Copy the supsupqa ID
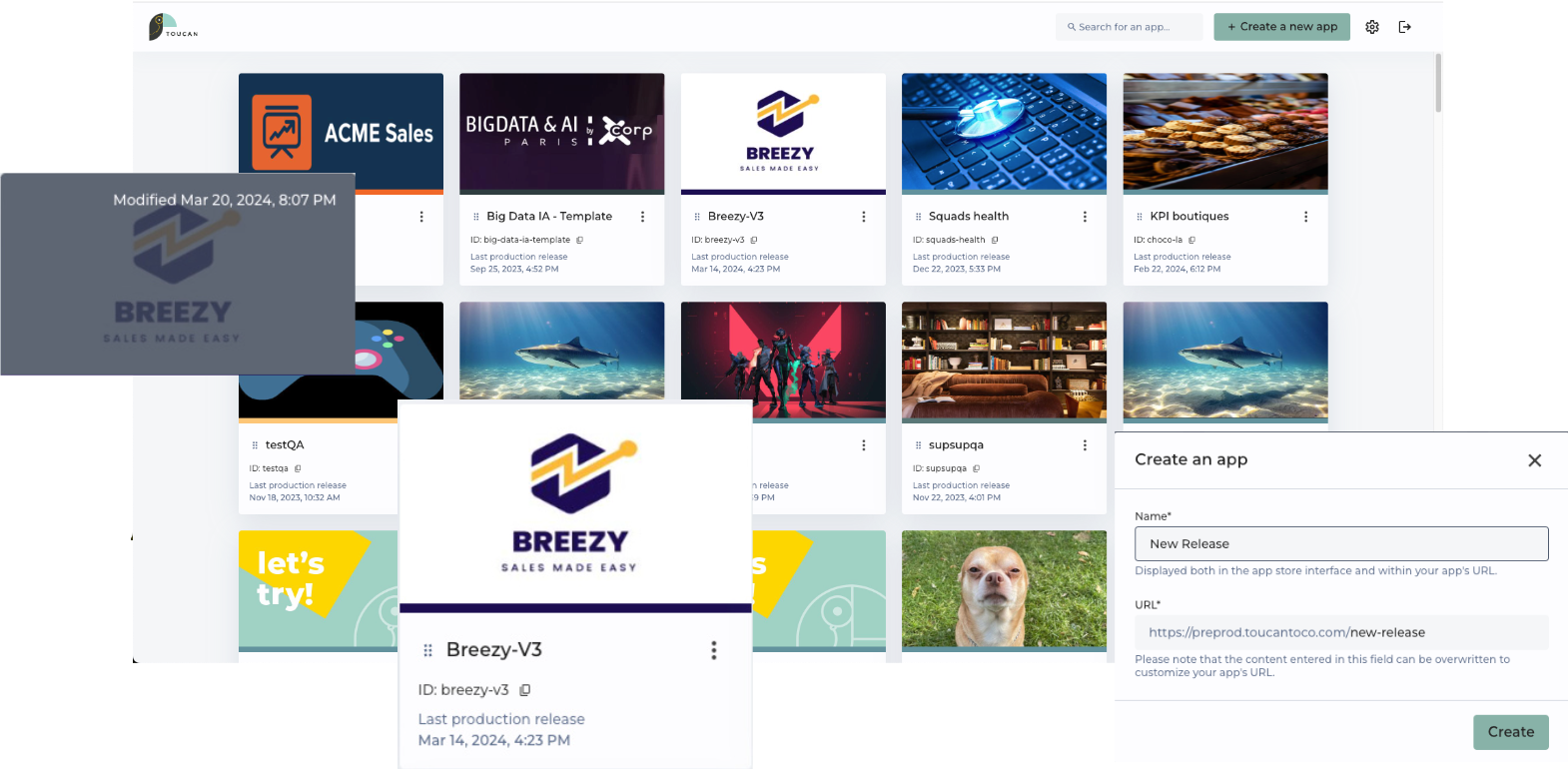The height and width of the screenshot is (769, 1568). tap(976, 468)
